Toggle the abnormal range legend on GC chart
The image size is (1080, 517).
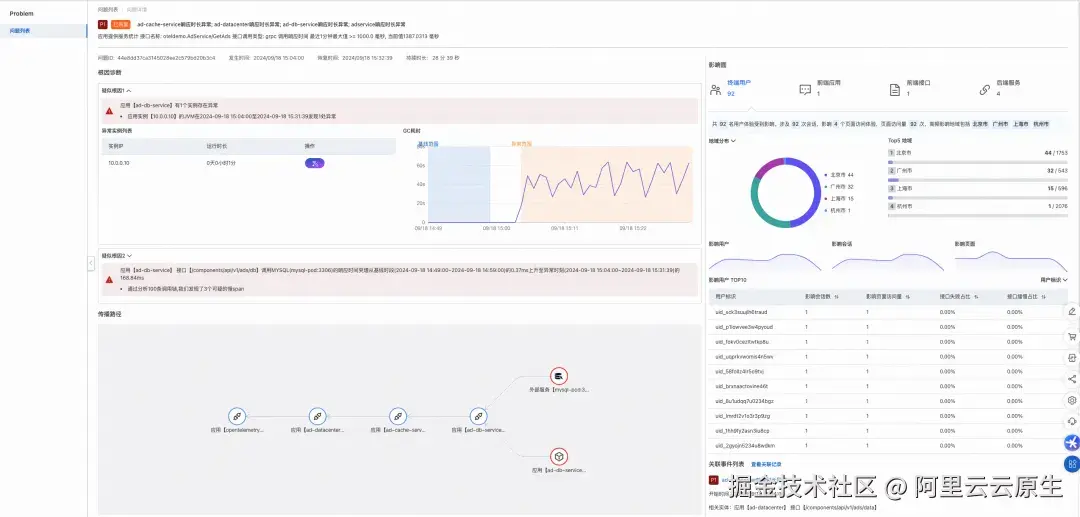click(521, 144)
